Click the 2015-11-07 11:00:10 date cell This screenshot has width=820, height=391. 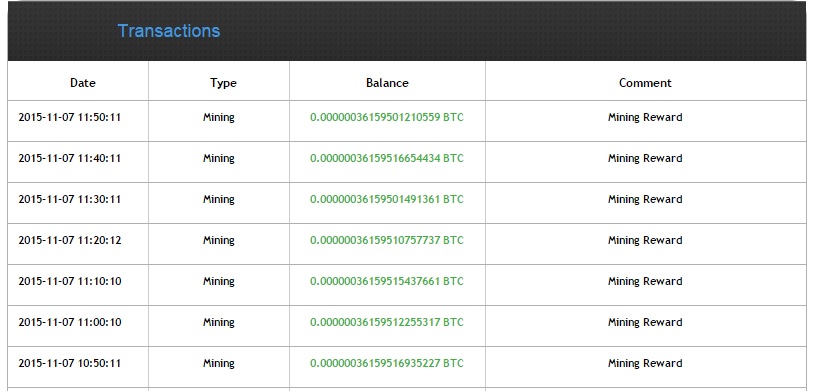pos(70,322)
